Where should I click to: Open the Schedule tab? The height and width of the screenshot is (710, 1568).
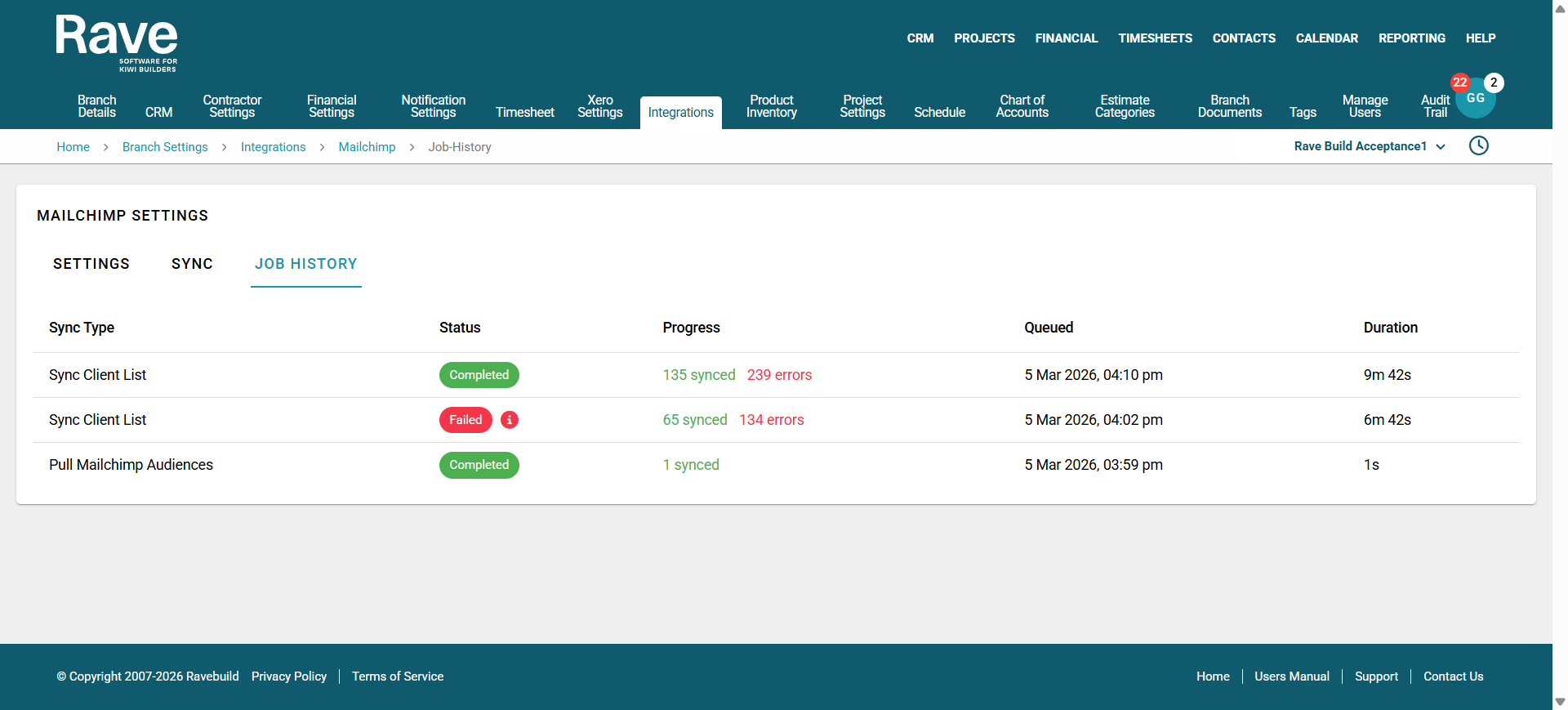[940, 113]
